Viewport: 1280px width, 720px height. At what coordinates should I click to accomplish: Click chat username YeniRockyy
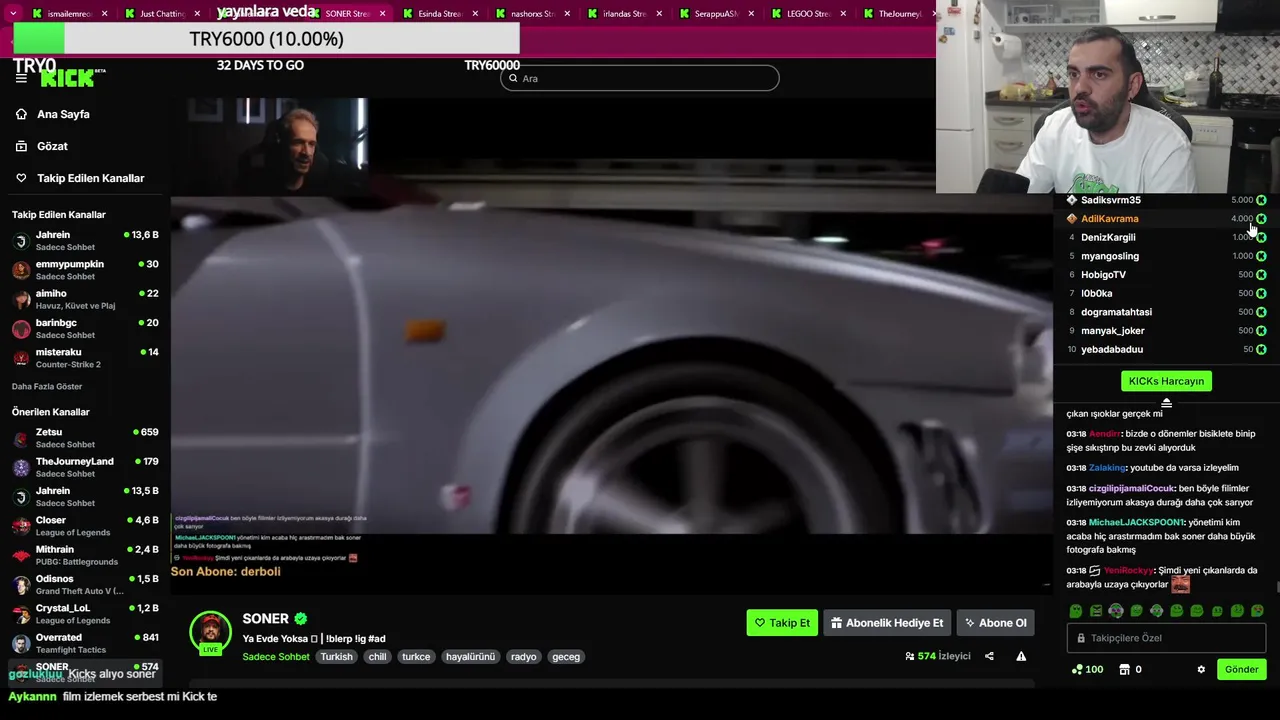[1129, 570]
